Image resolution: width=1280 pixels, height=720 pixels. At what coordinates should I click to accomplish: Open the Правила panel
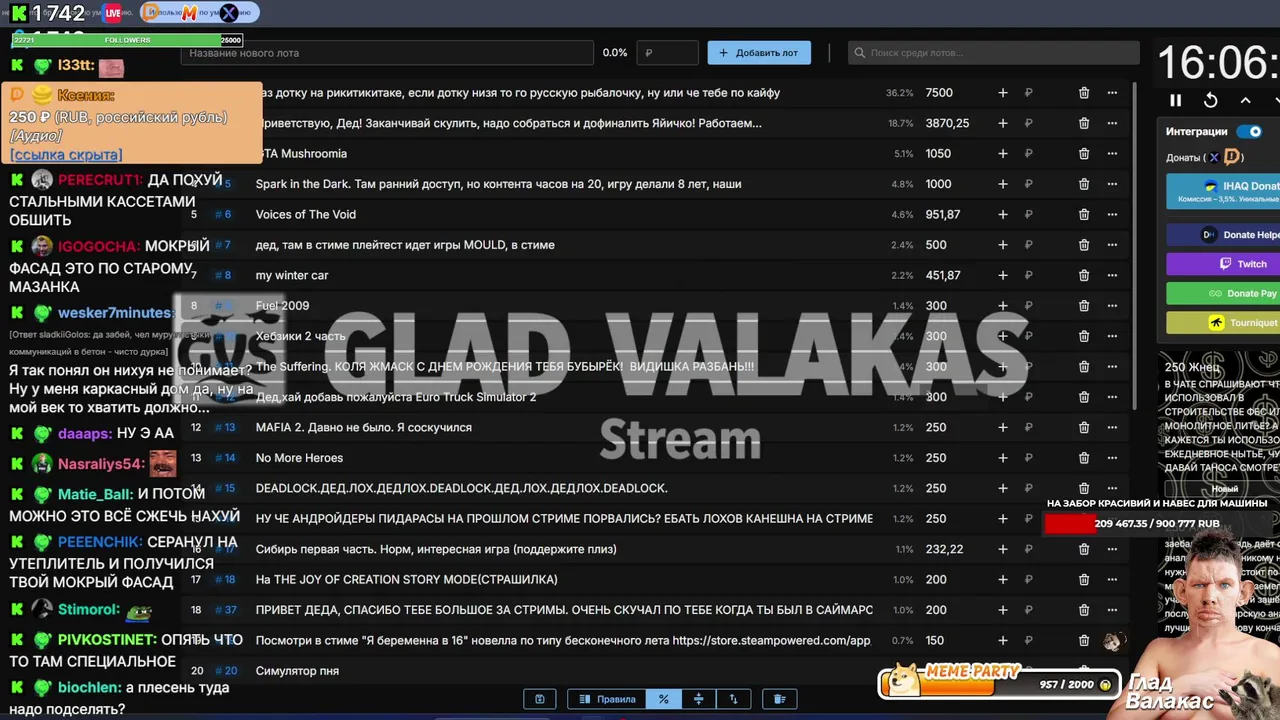(606, 699)
